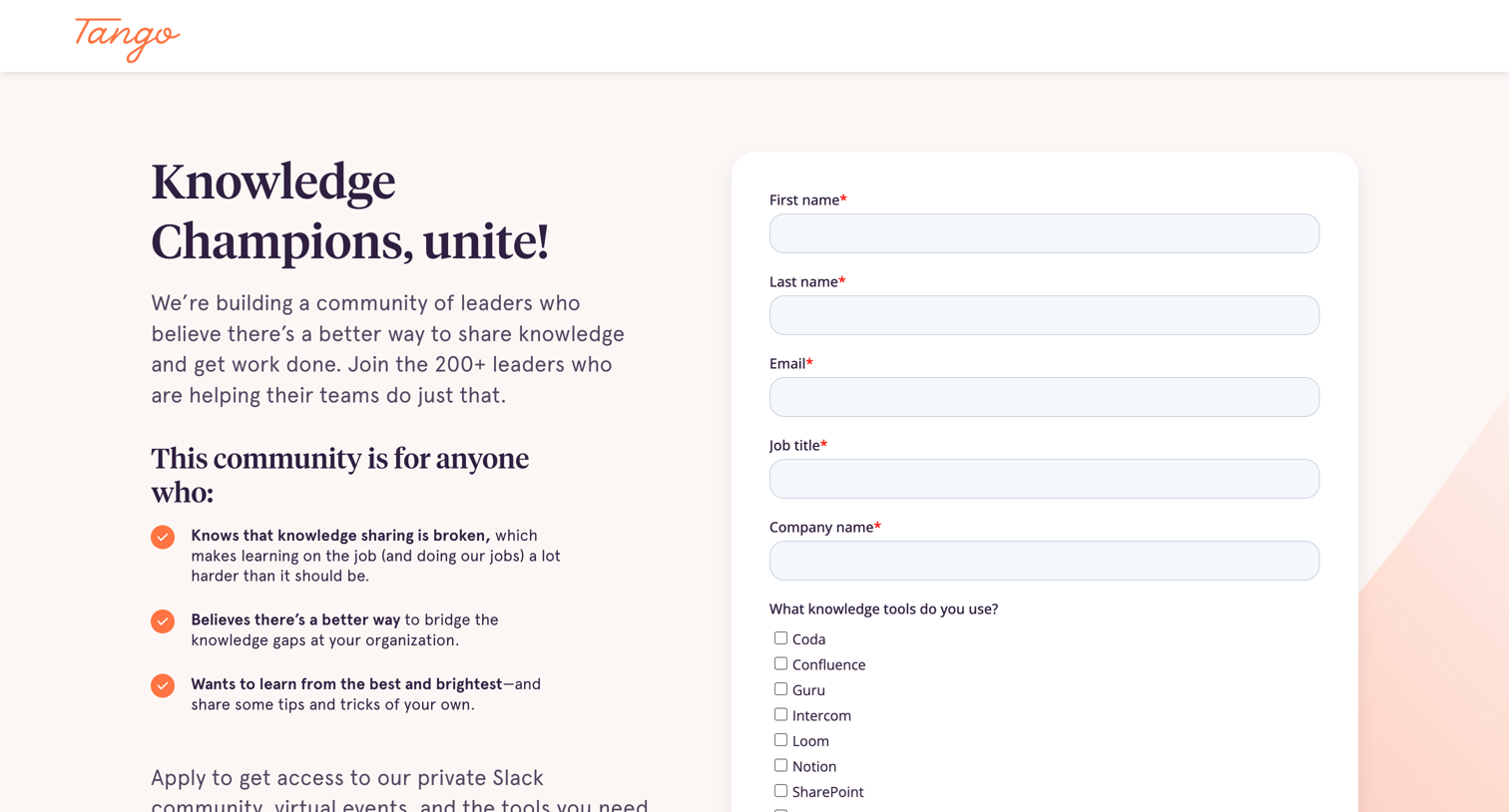Screen dimensions: 1509x812
Task: Select the Intercom checkbox
Action: pyautogui.click(x=780, y=714)
